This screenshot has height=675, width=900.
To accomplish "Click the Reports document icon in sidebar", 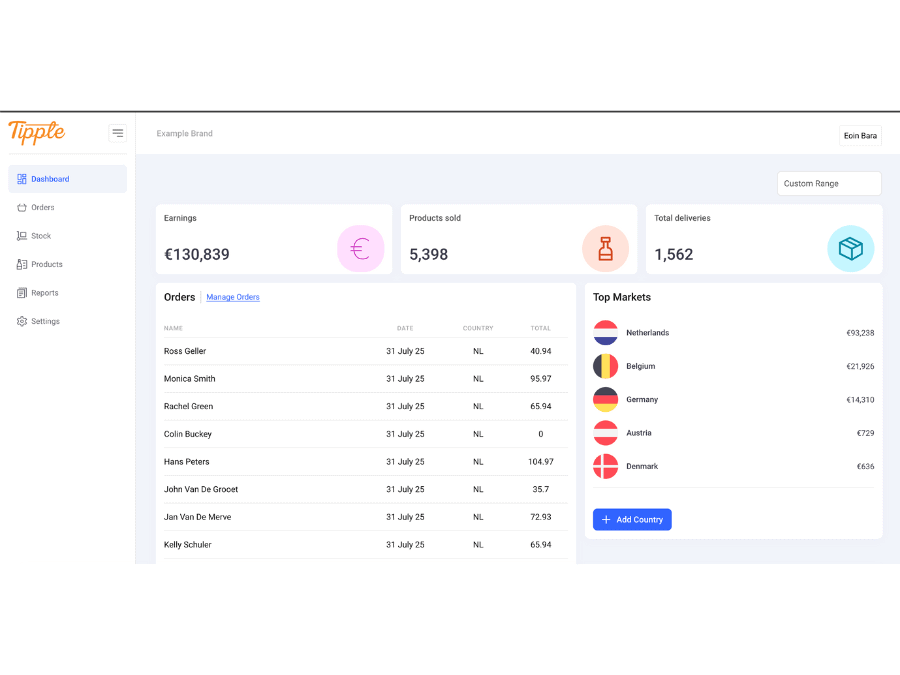I will click(x=22, y=293).
